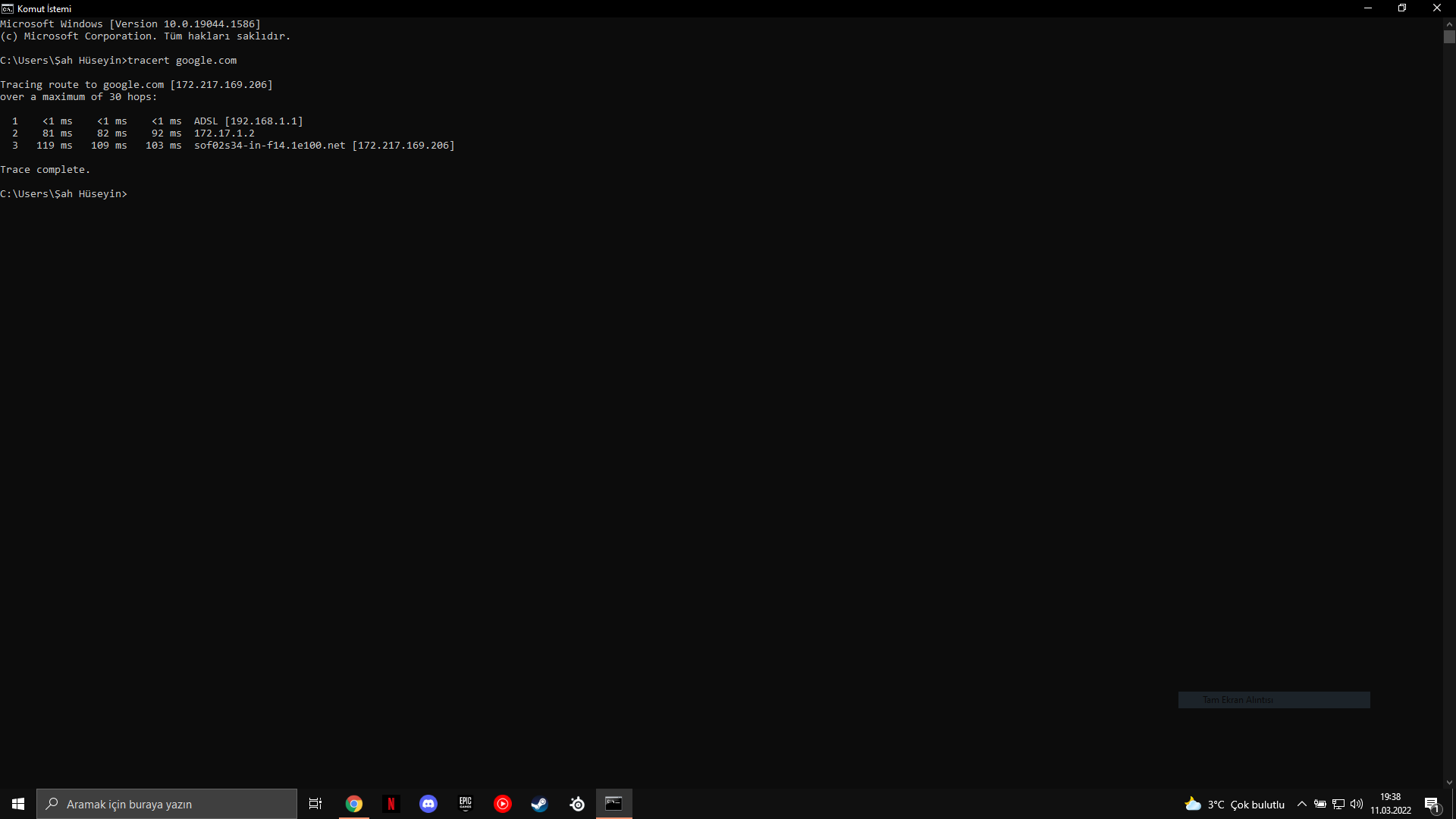Open the red YouTube Music taskbar icon
Screen dimensions: 1456x819
tap(503, 804)
